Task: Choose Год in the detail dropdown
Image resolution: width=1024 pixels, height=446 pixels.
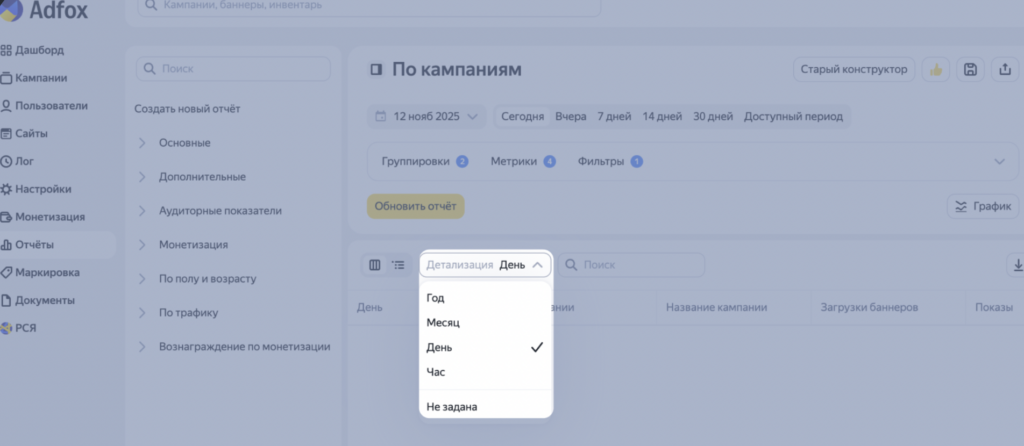Action: pyautogui.click(x=485, y=298)
